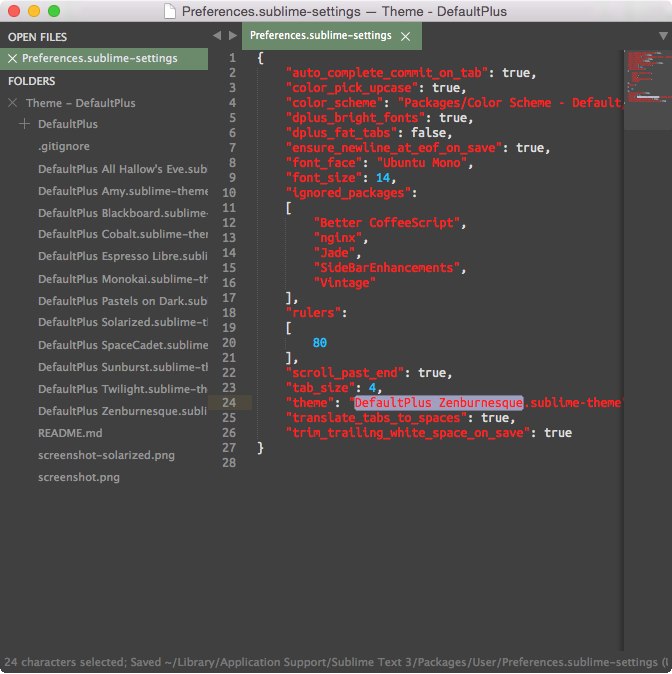Expand the DefaultPlus subfolder plus icon
Image resolution: width=672 pixels, height=674 pixels.
(25, 124)
